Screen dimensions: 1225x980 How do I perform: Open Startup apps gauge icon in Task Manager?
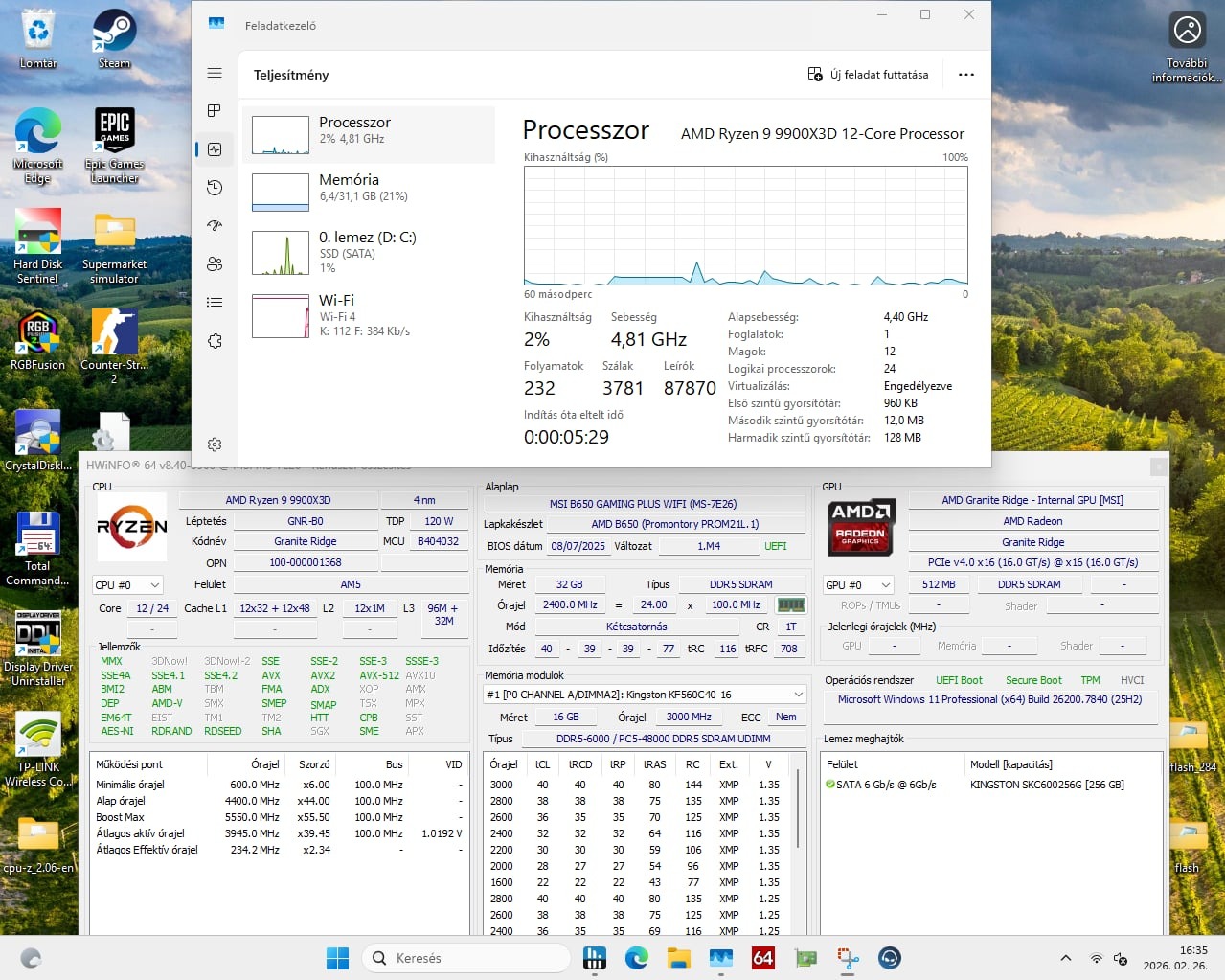click(215, 226)
